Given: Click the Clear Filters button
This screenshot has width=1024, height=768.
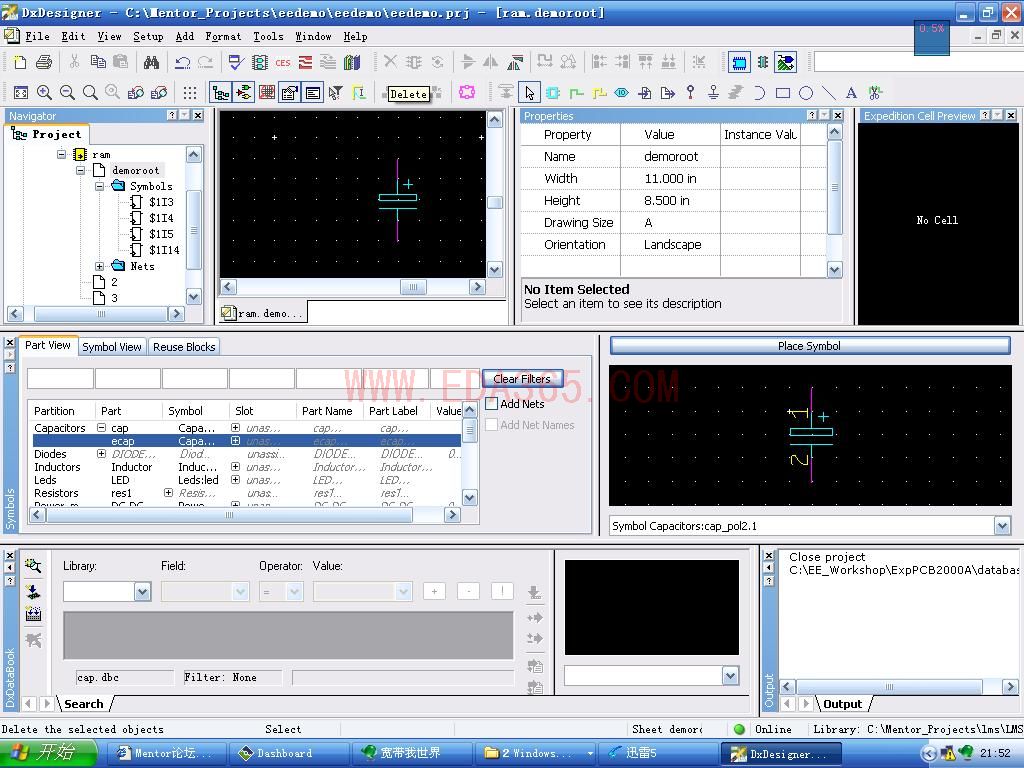Looking at the screenshot, I should (522, 378).
